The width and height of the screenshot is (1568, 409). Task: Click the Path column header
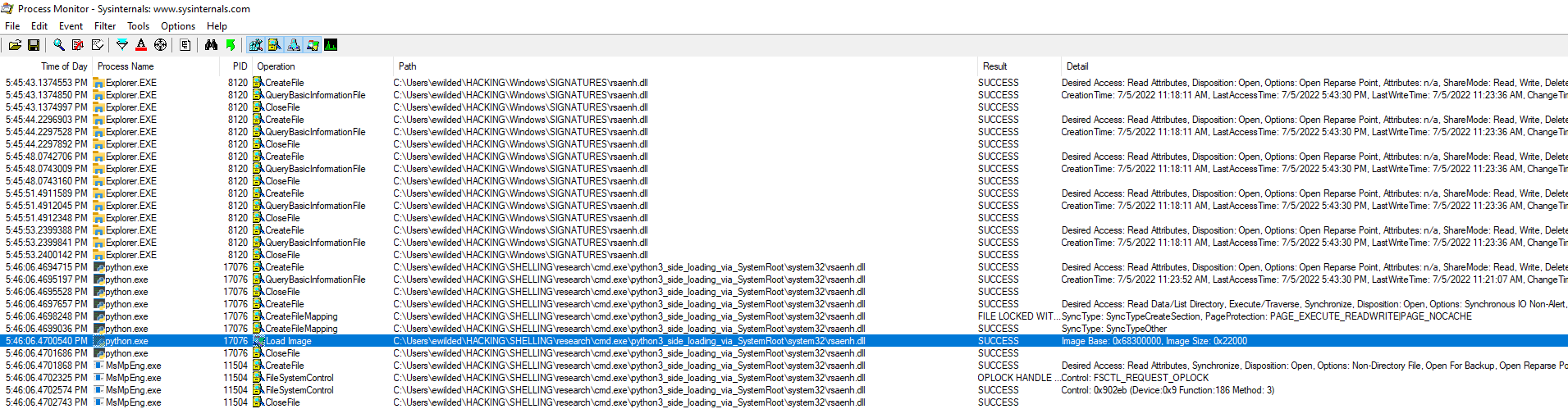(685, 66)
